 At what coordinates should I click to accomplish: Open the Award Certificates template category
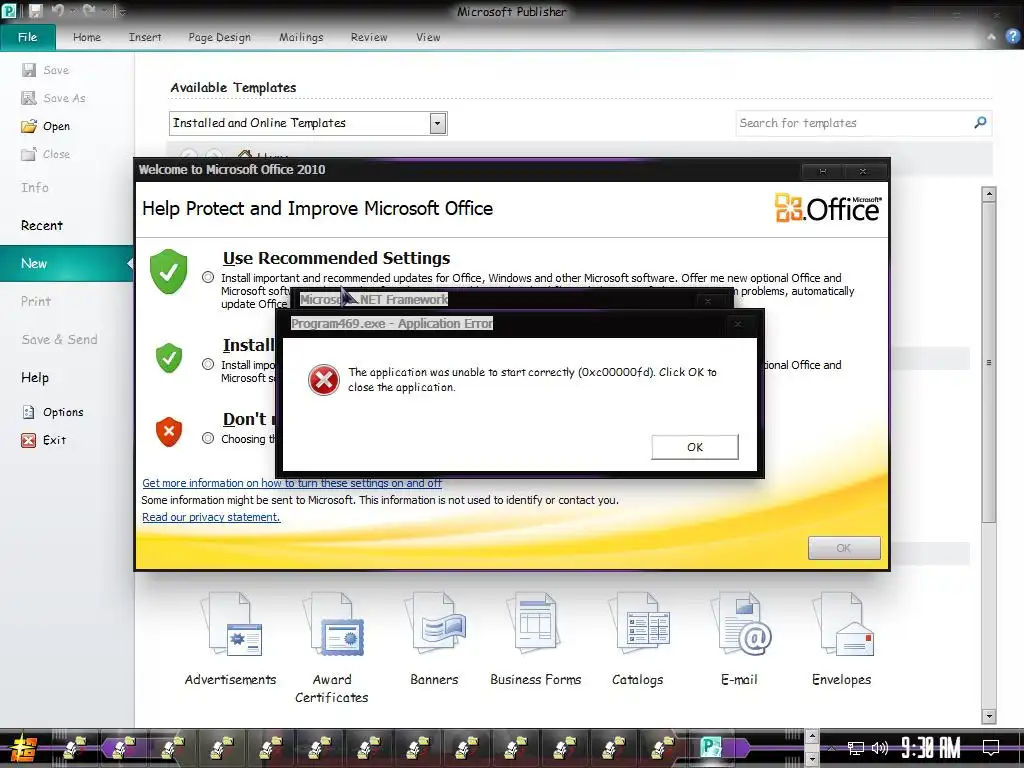332,648
